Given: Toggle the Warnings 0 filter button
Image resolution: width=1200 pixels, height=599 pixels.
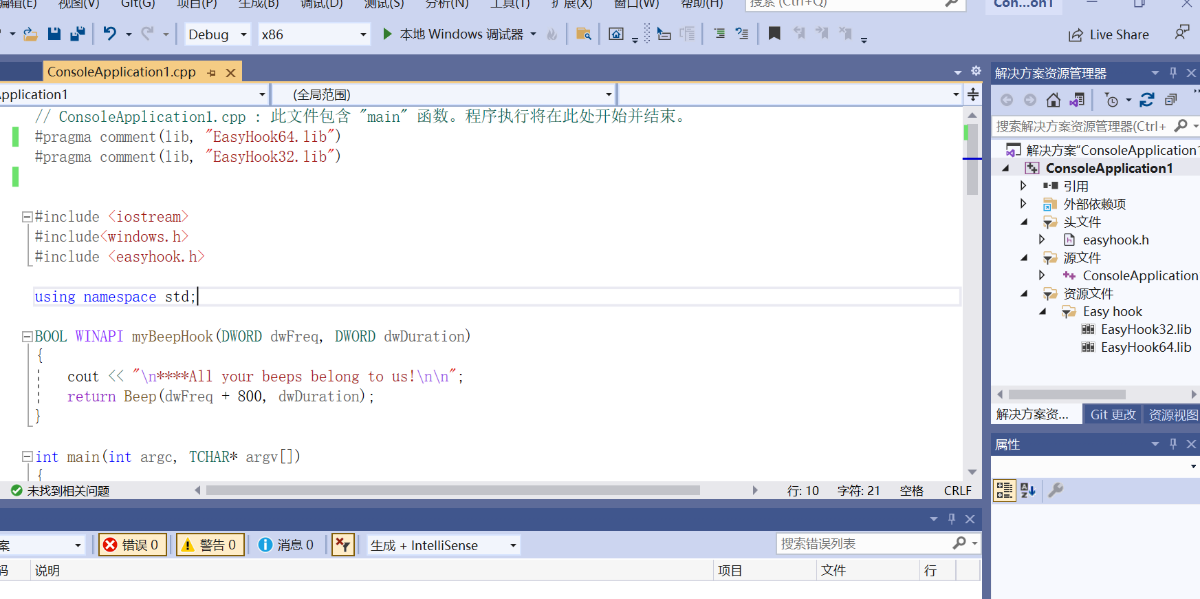Looking at the screenshot, I should (x=211, y=545).
